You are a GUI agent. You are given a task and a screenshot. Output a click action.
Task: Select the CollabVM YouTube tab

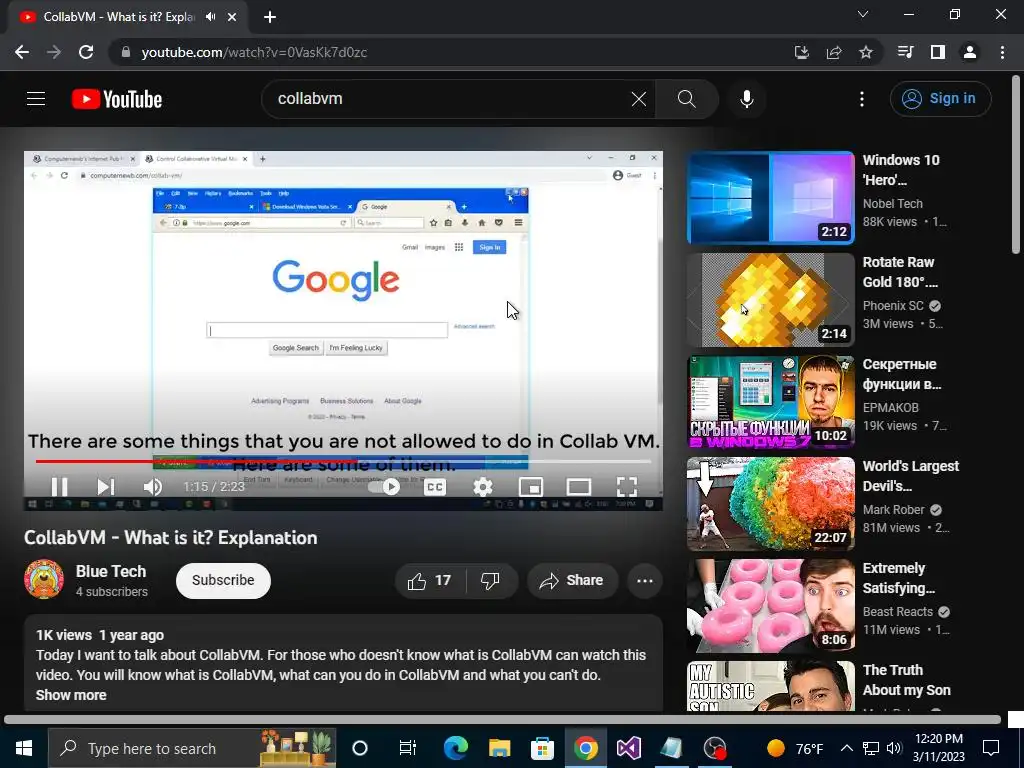click(118, 17)
